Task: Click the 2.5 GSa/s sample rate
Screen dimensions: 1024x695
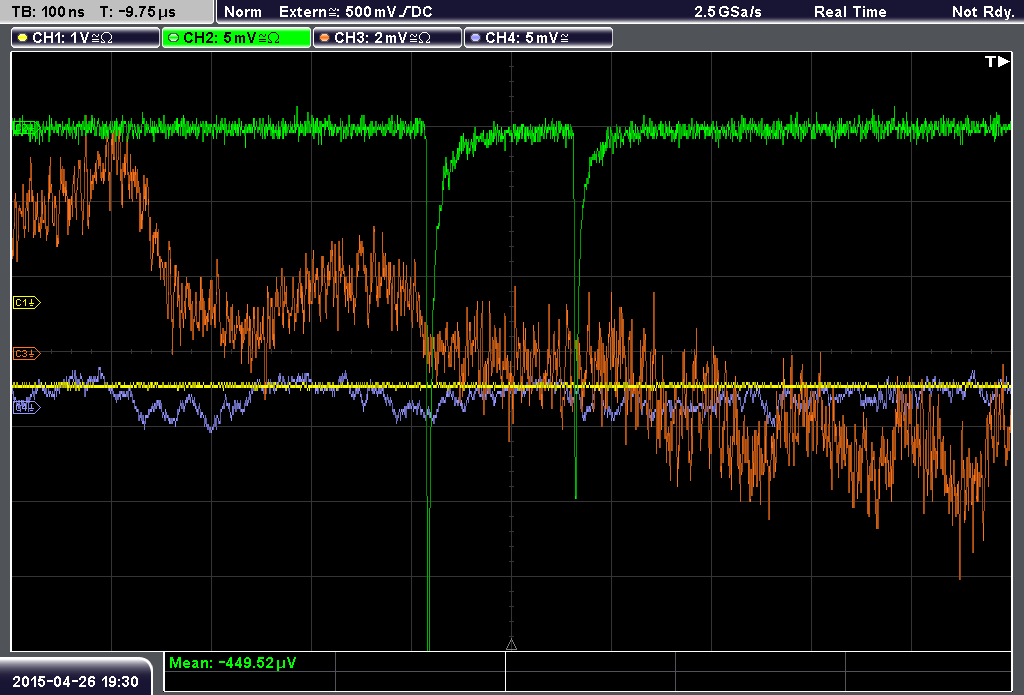Action: [x=728, y=12]
